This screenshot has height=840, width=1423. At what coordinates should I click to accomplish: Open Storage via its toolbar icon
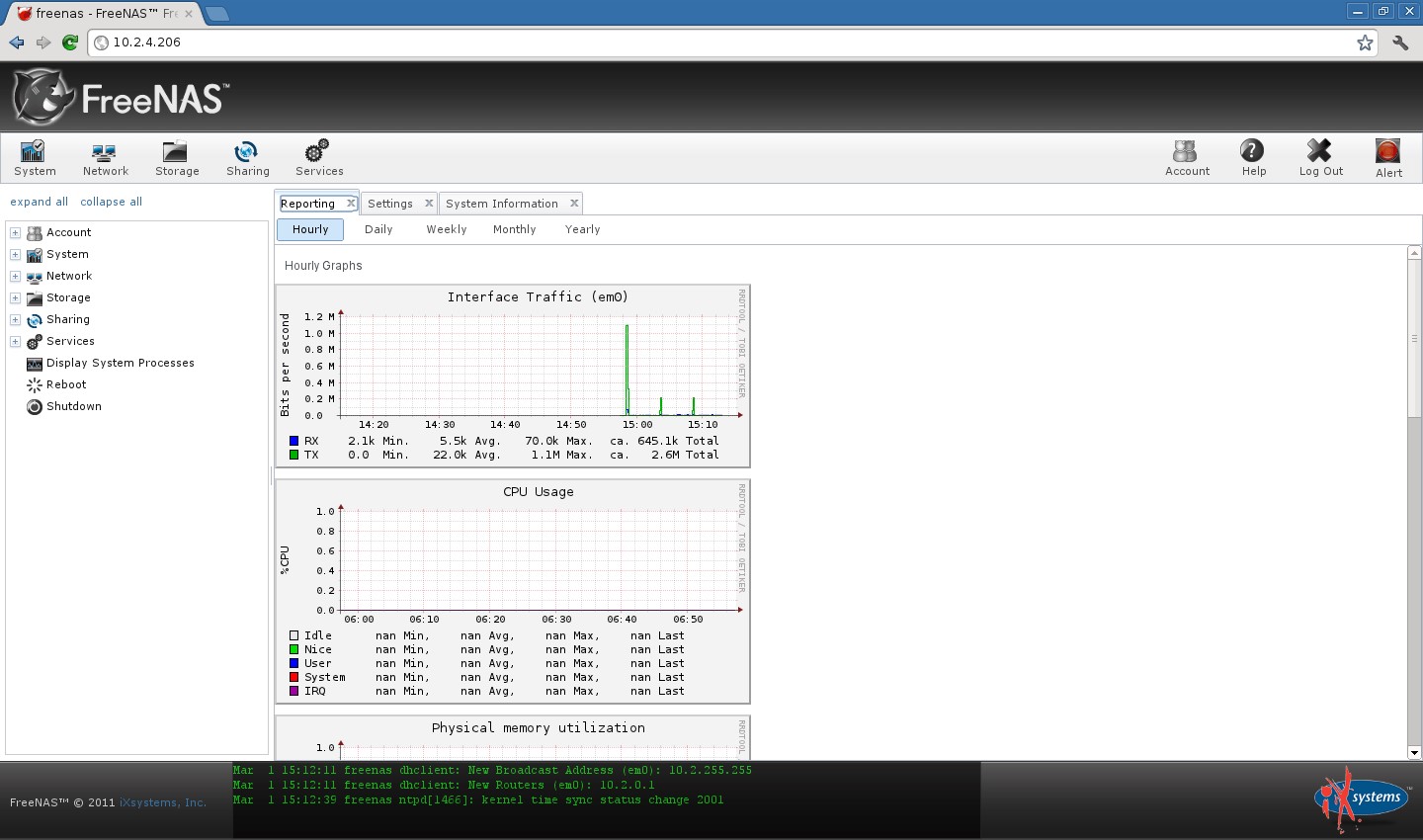[x=177, y=156]
